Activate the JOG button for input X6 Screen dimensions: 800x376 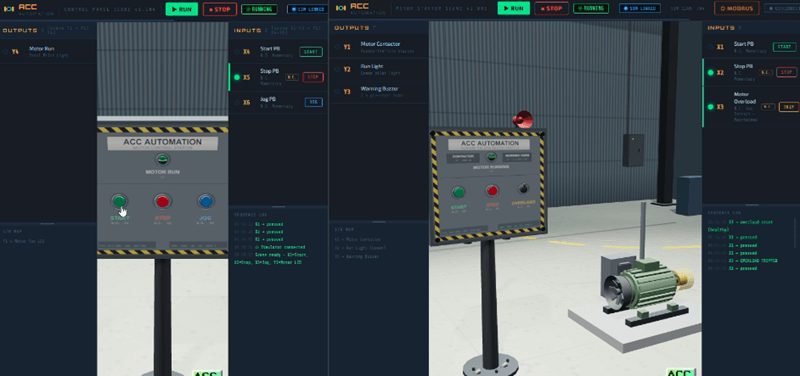[313, 102]
